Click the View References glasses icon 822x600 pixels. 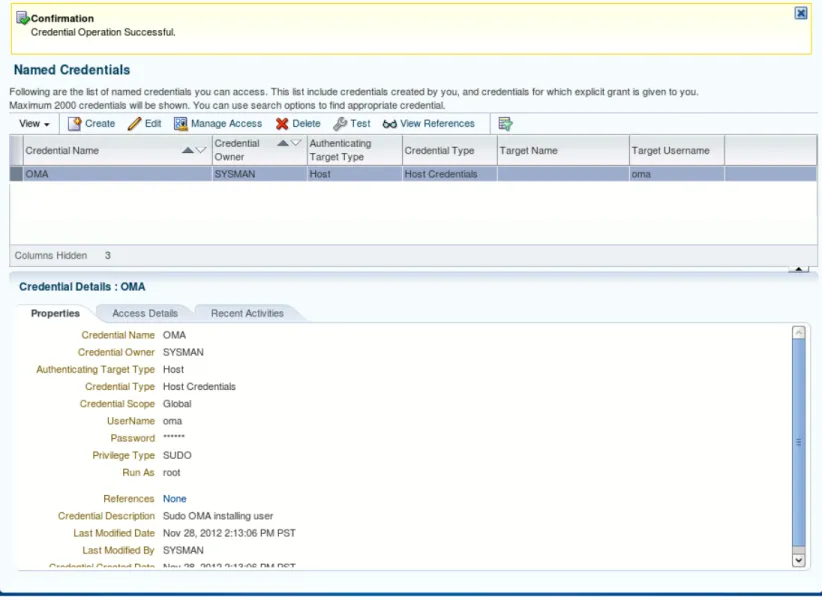tap(390, 124)
